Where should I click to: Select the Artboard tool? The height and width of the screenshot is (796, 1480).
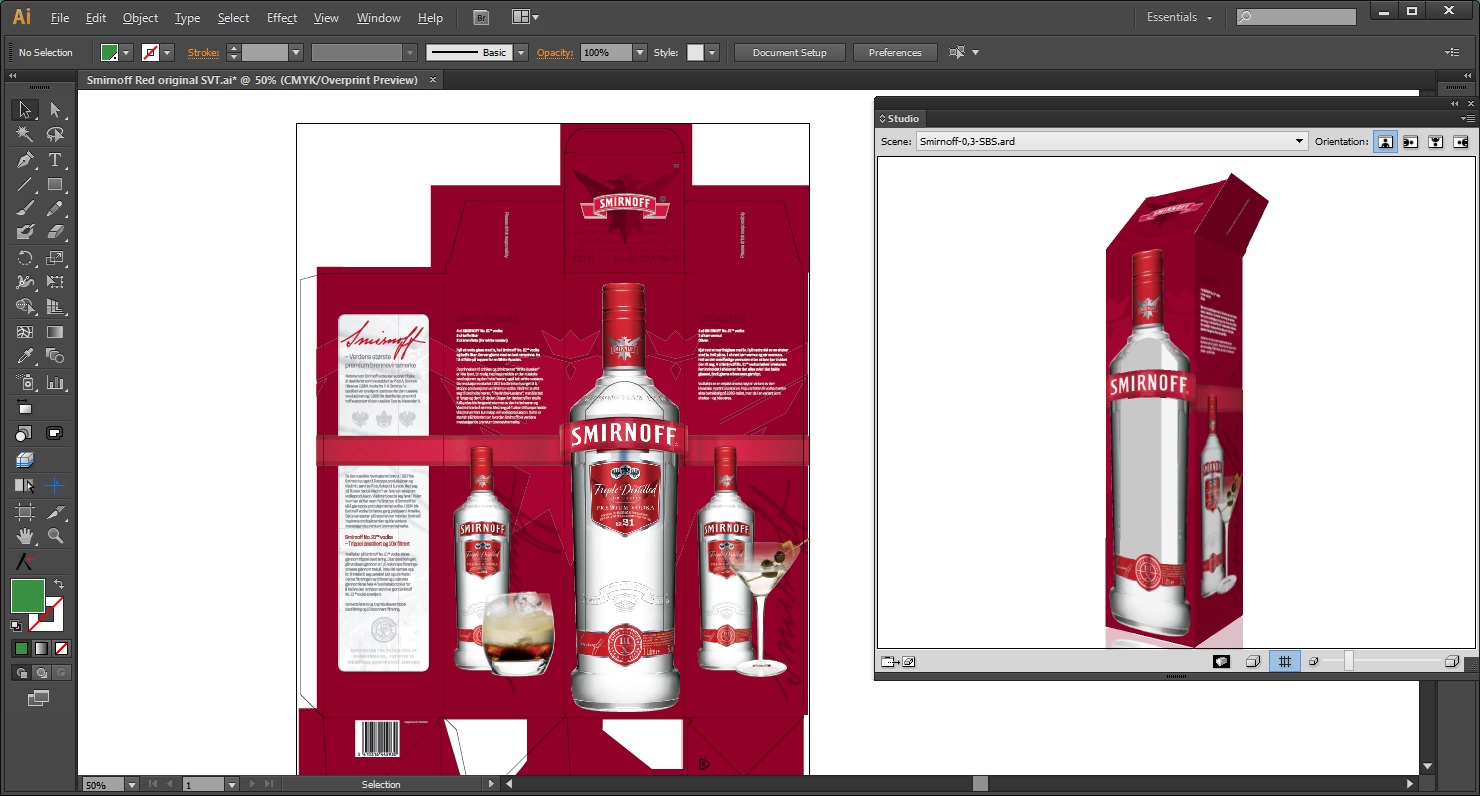[25, 512]
